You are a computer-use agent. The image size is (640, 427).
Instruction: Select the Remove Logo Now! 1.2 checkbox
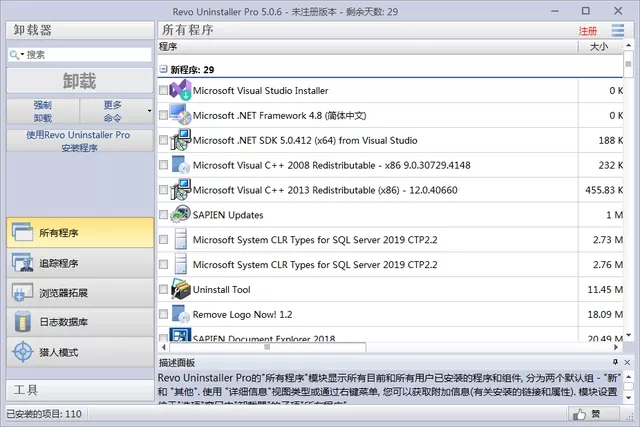[163, 314]
